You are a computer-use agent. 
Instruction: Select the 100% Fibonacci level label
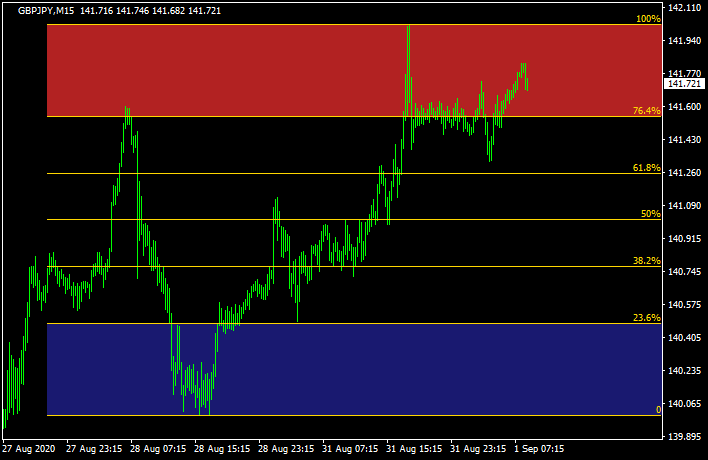[648, 19]
